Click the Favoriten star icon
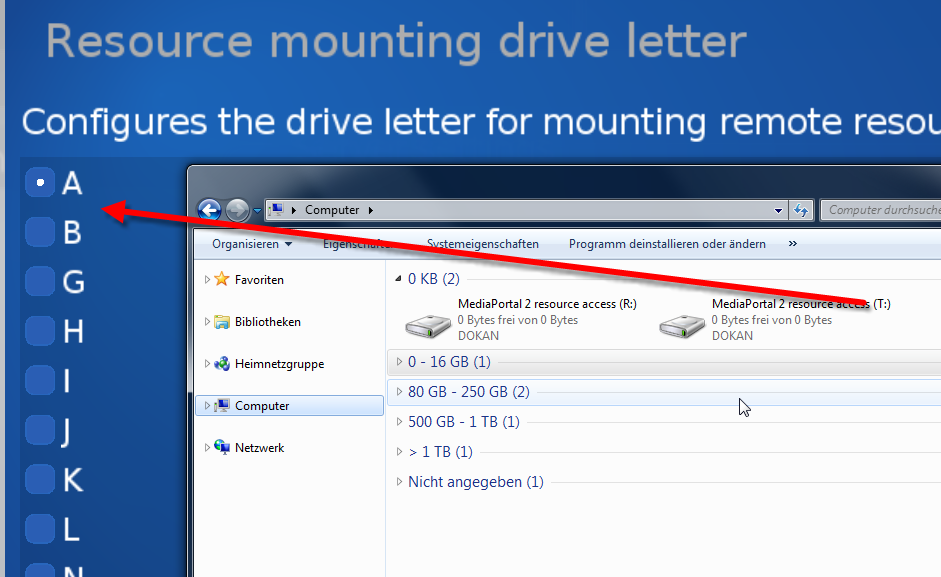The width and height of the screenshot is (941, 577). (222, 279)
